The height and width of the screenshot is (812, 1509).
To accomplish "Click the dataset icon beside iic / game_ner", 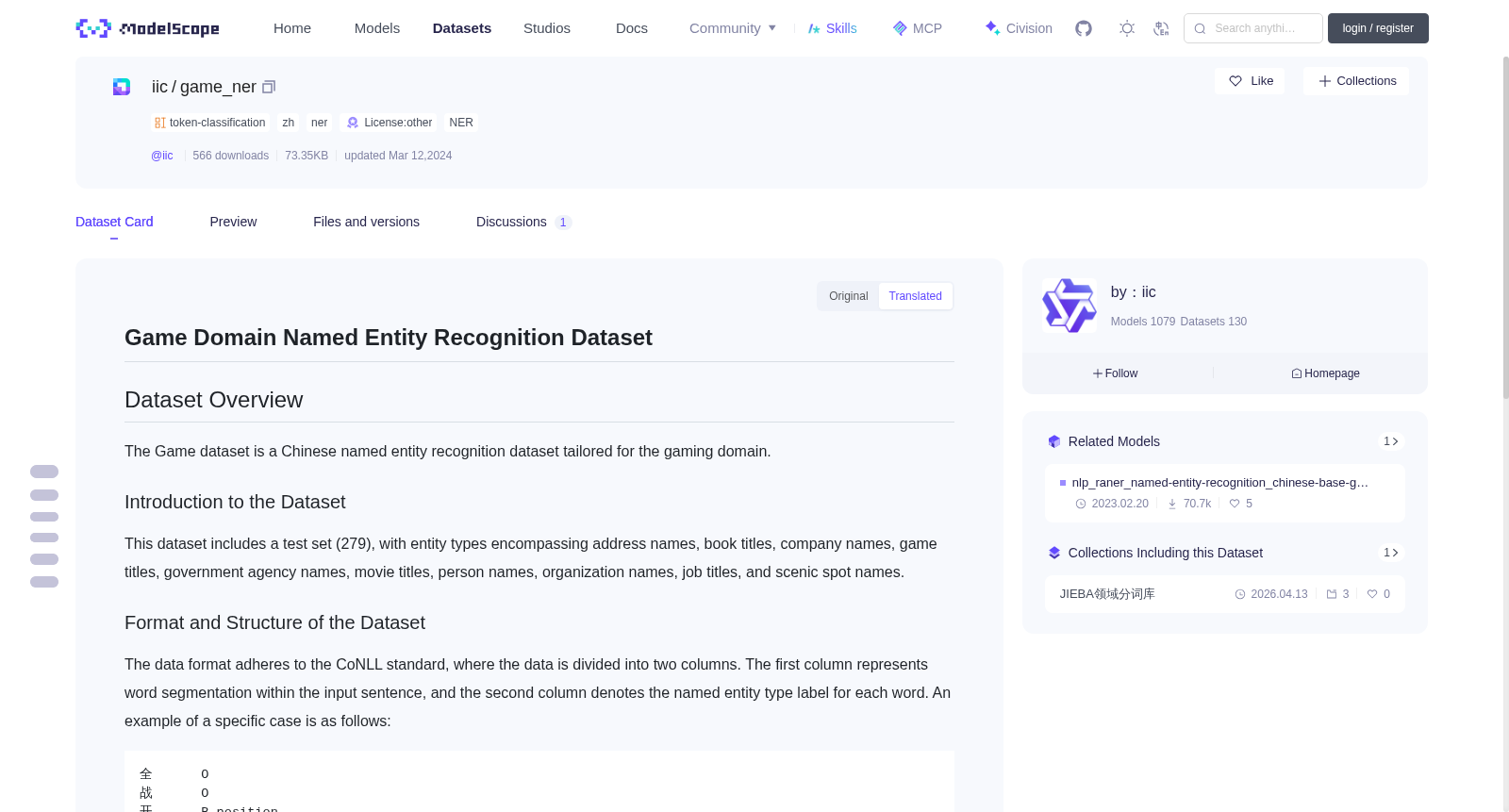I will 122,87.
